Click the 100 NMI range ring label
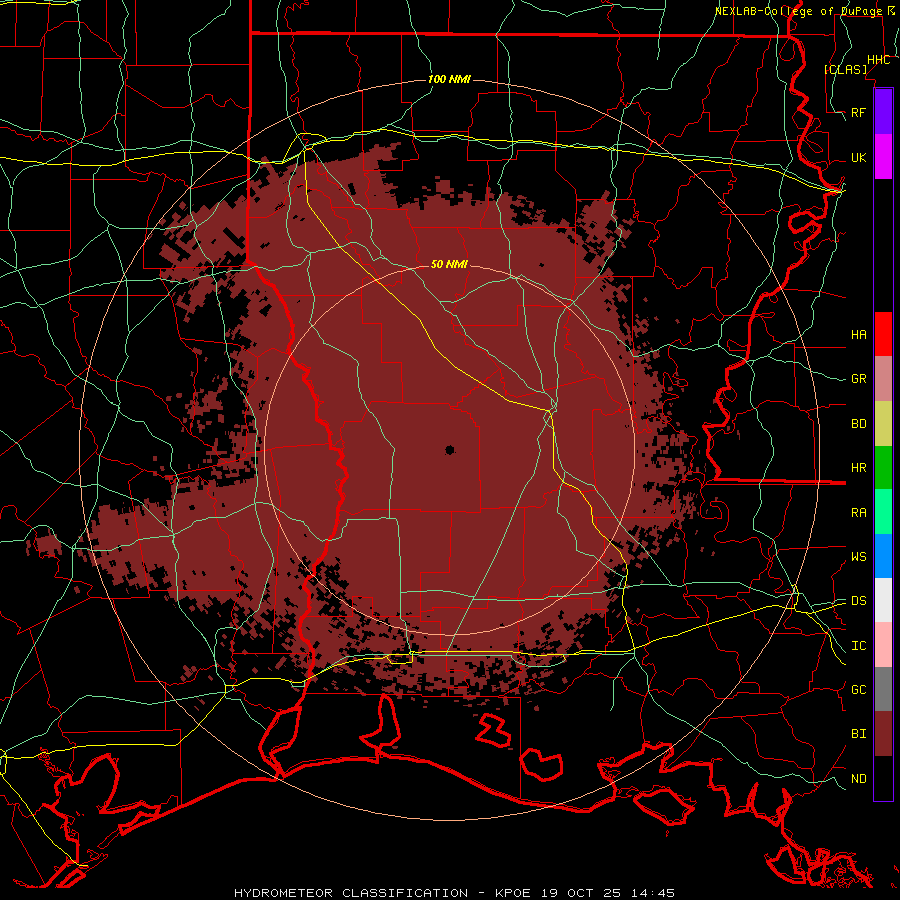Viewport: 900px width, 900px height. tap(449, 79)
